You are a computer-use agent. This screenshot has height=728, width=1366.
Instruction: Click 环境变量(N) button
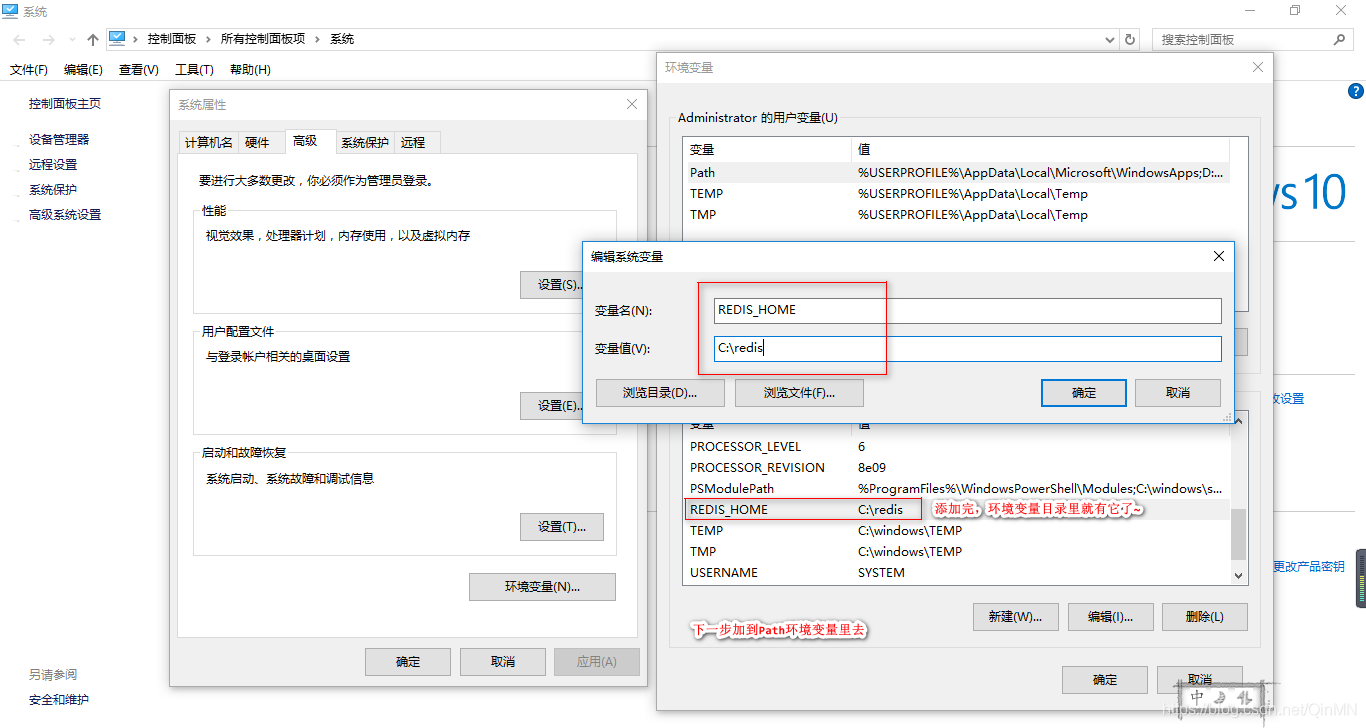542,587
